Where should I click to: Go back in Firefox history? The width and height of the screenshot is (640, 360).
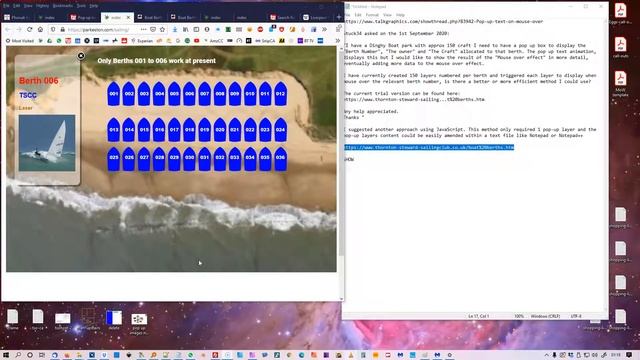[8, 29]
